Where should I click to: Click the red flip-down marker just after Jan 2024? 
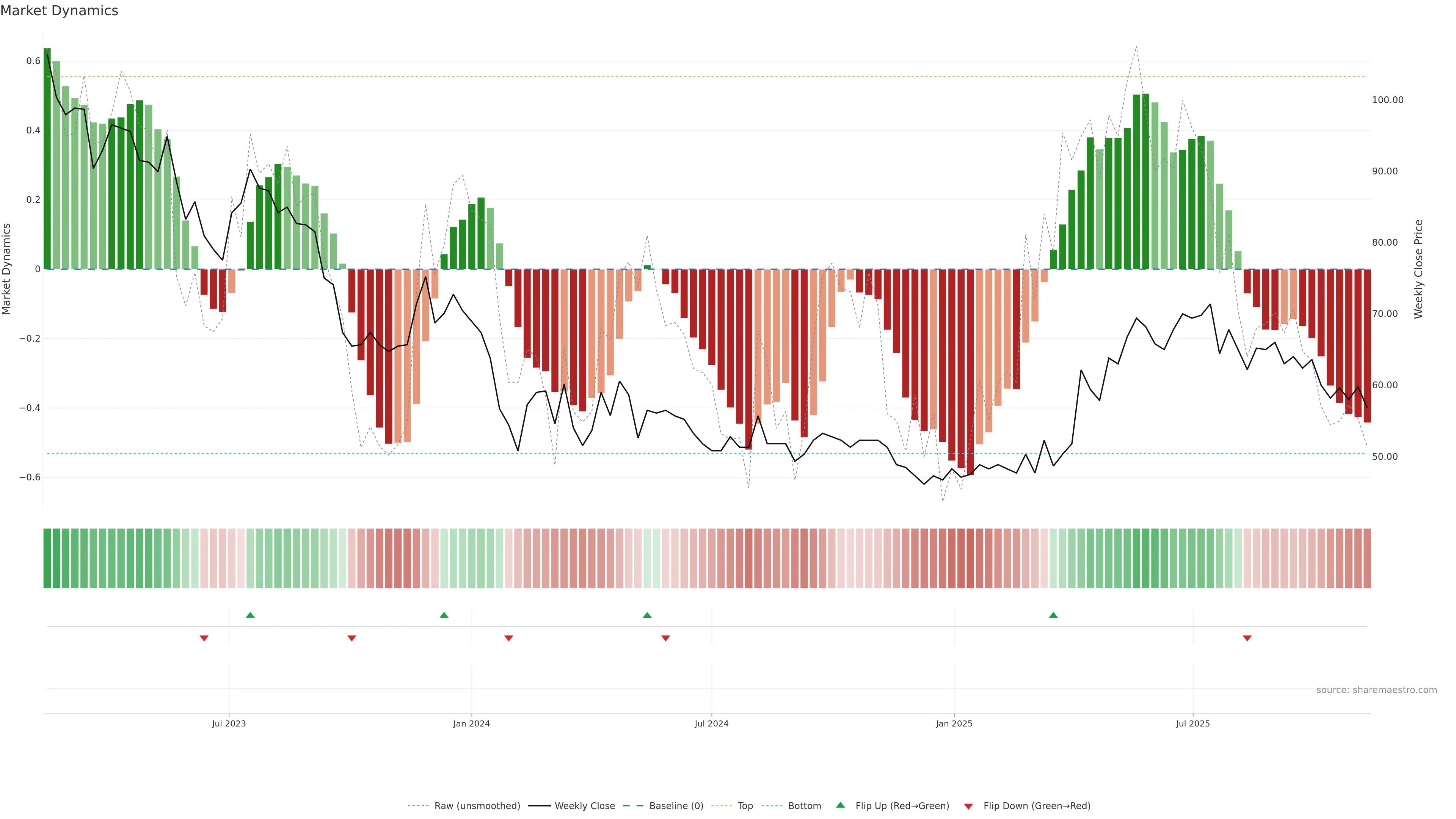(509, 638)
